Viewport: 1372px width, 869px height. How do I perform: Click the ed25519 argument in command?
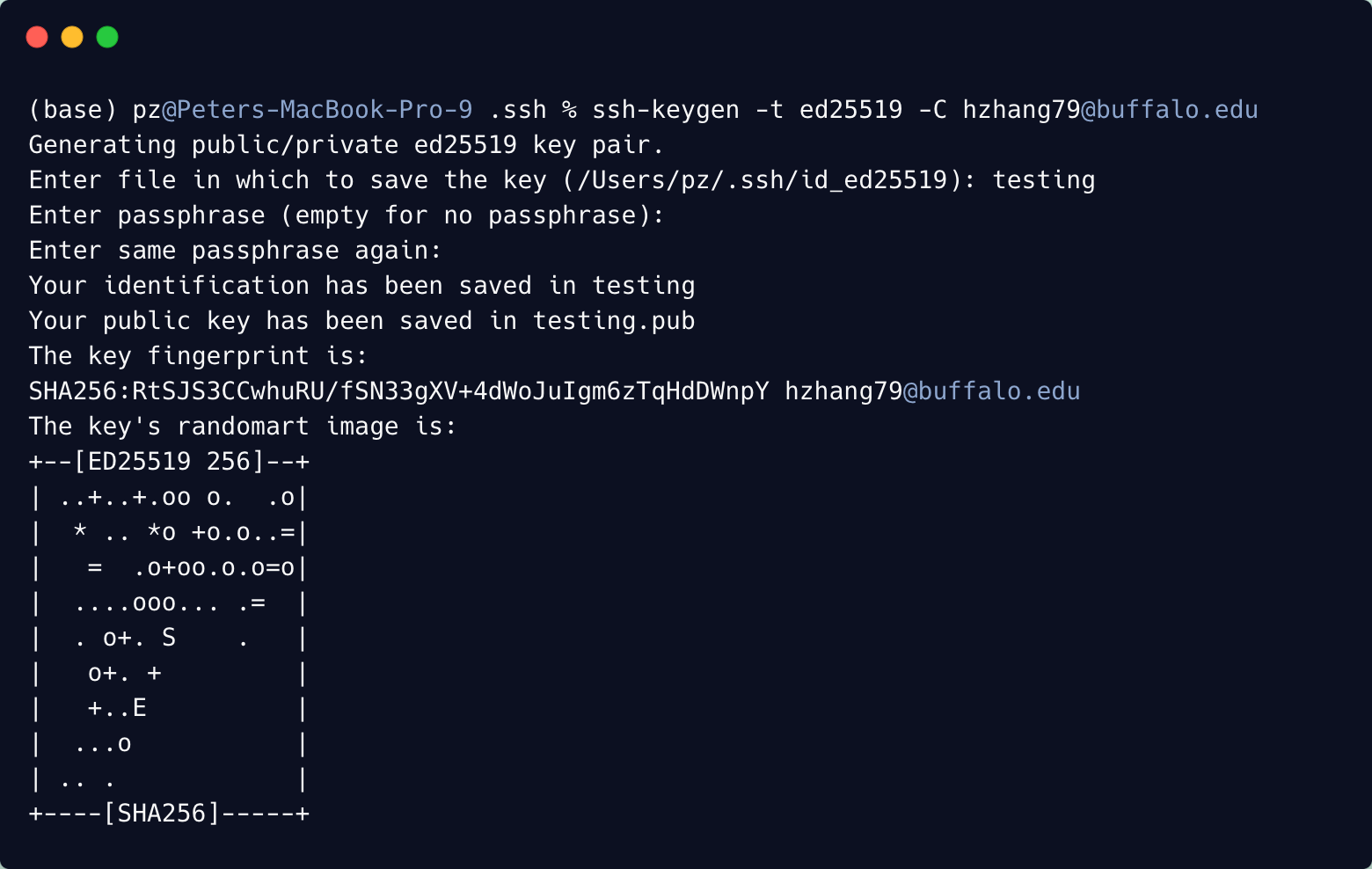point(851,110)
